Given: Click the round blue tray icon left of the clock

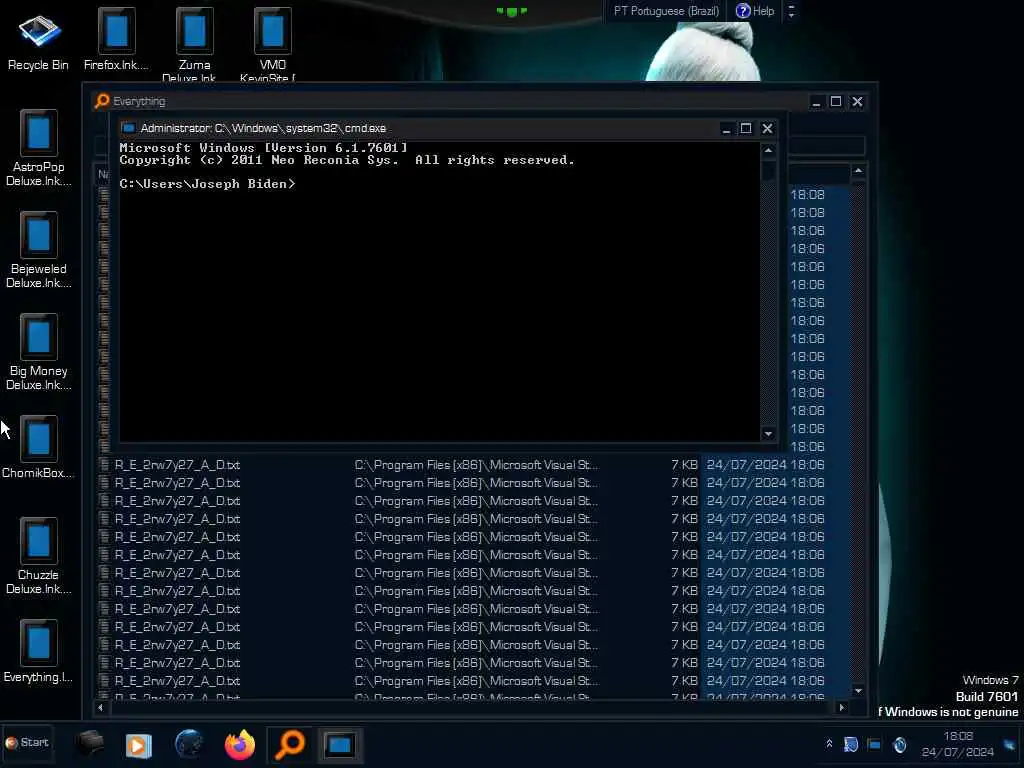Looking at the screenshot, I should coord(900,745).
